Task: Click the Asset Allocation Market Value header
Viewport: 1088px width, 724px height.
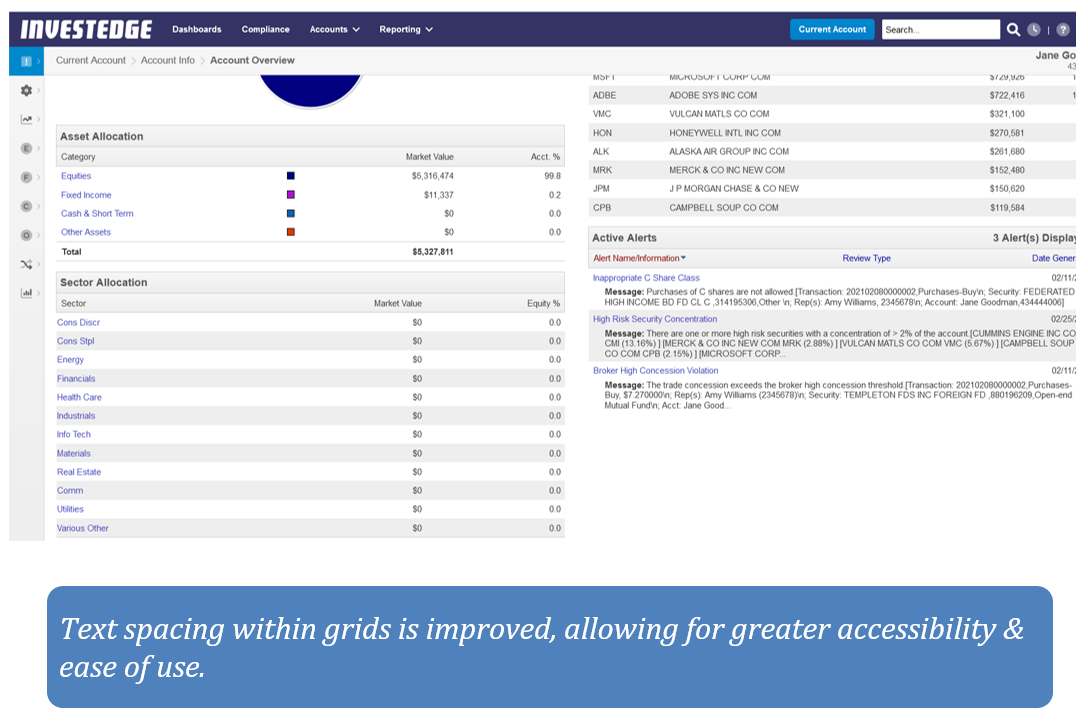Action: tap(430, 157)
